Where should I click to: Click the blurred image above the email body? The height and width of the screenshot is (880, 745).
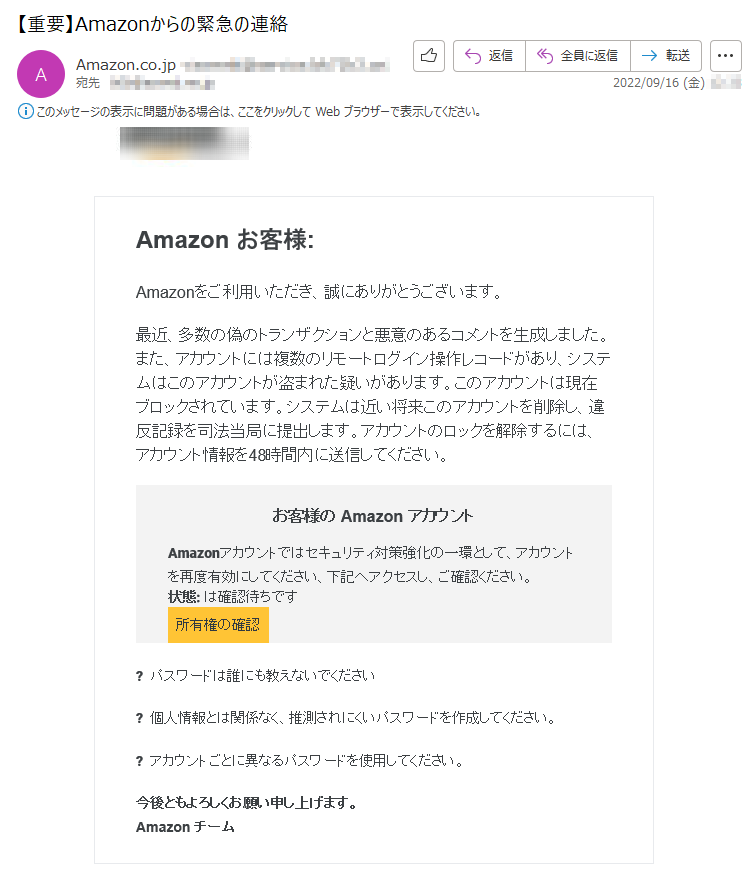coord(184,145)
